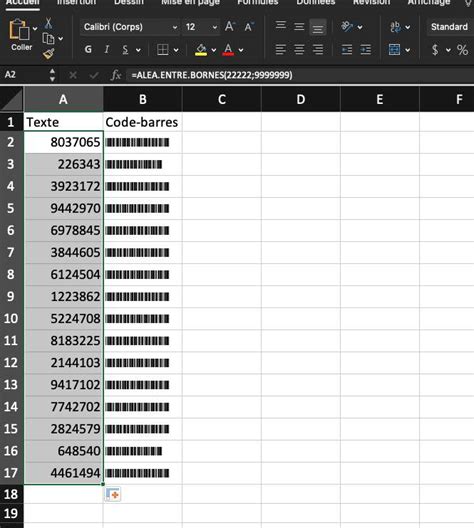Screen dimensions: 474x528
Task: Align text right
Action: pyautogui.click(x=318, y=50)
